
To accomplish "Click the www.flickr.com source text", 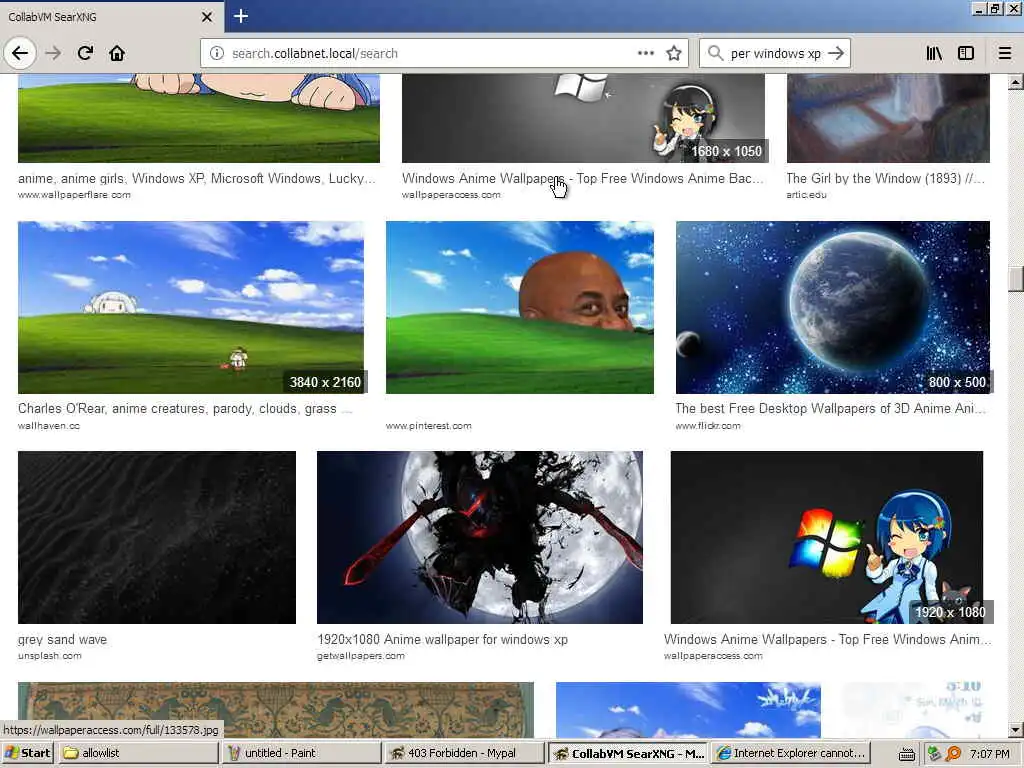I will coord(708,426).
